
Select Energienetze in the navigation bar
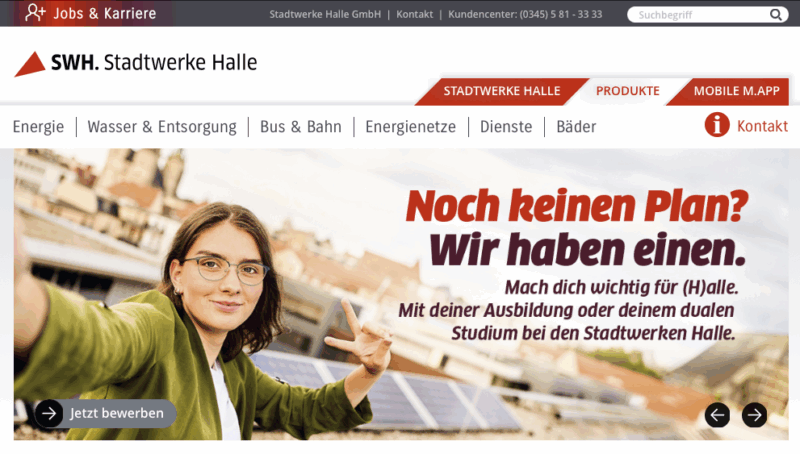tap(410, 127)
